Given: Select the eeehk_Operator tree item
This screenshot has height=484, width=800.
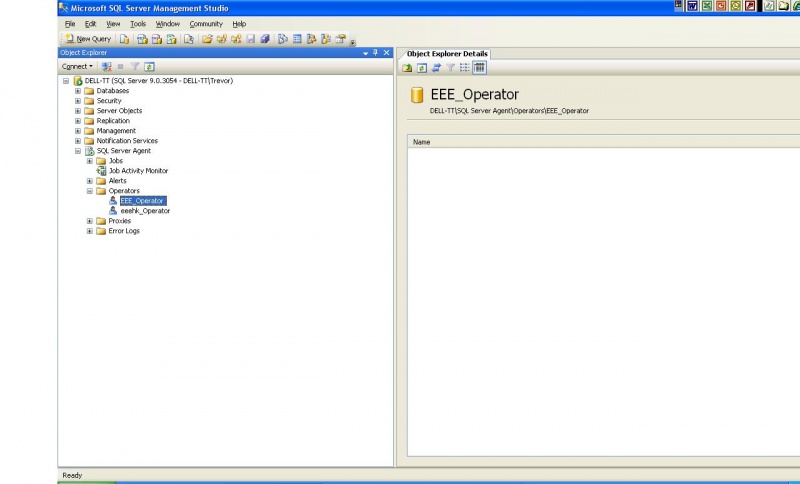Looking at the screenshot, I should [x=145, y=211].
